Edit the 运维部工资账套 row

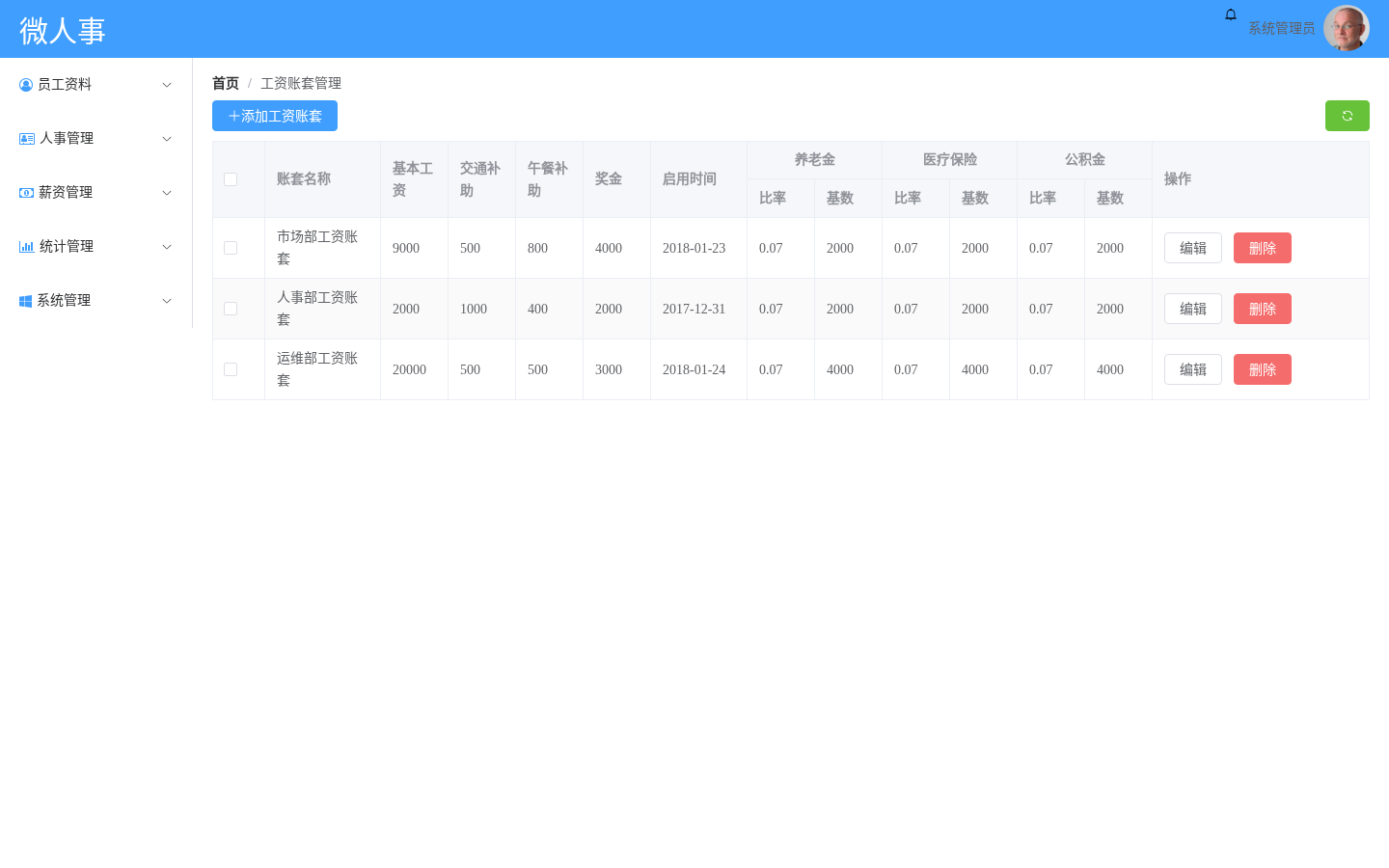1193,369
